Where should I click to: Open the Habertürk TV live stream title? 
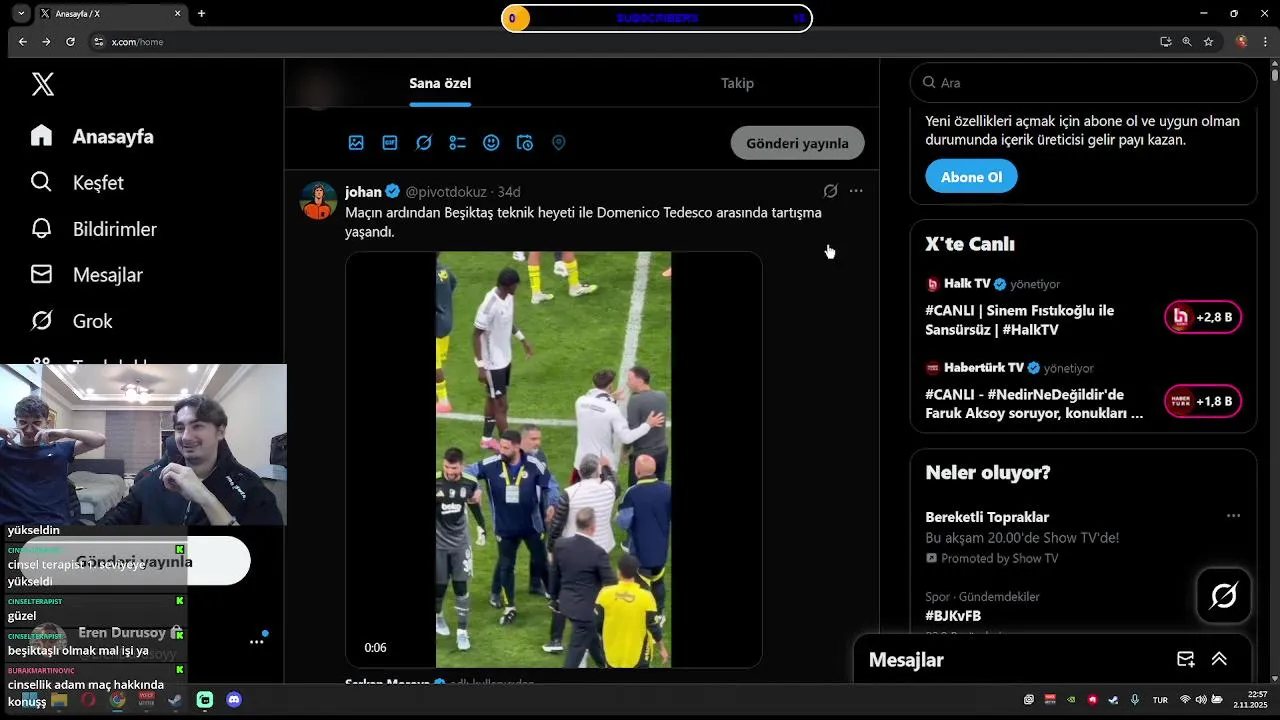pyautogui.click(x=1034, y=404)
